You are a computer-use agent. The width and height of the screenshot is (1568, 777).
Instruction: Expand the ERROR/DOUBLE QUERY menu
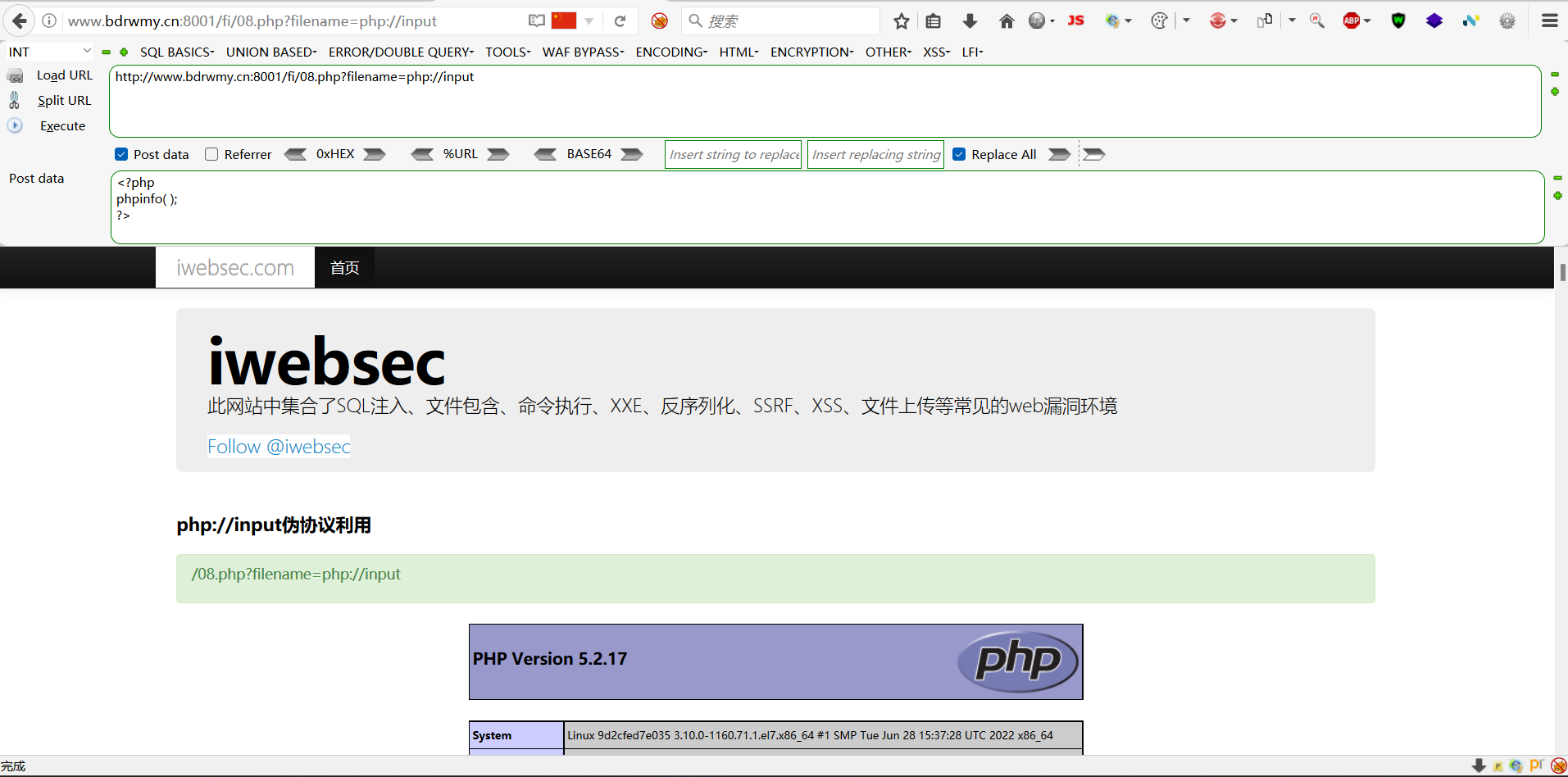click(x=402, y=52)
